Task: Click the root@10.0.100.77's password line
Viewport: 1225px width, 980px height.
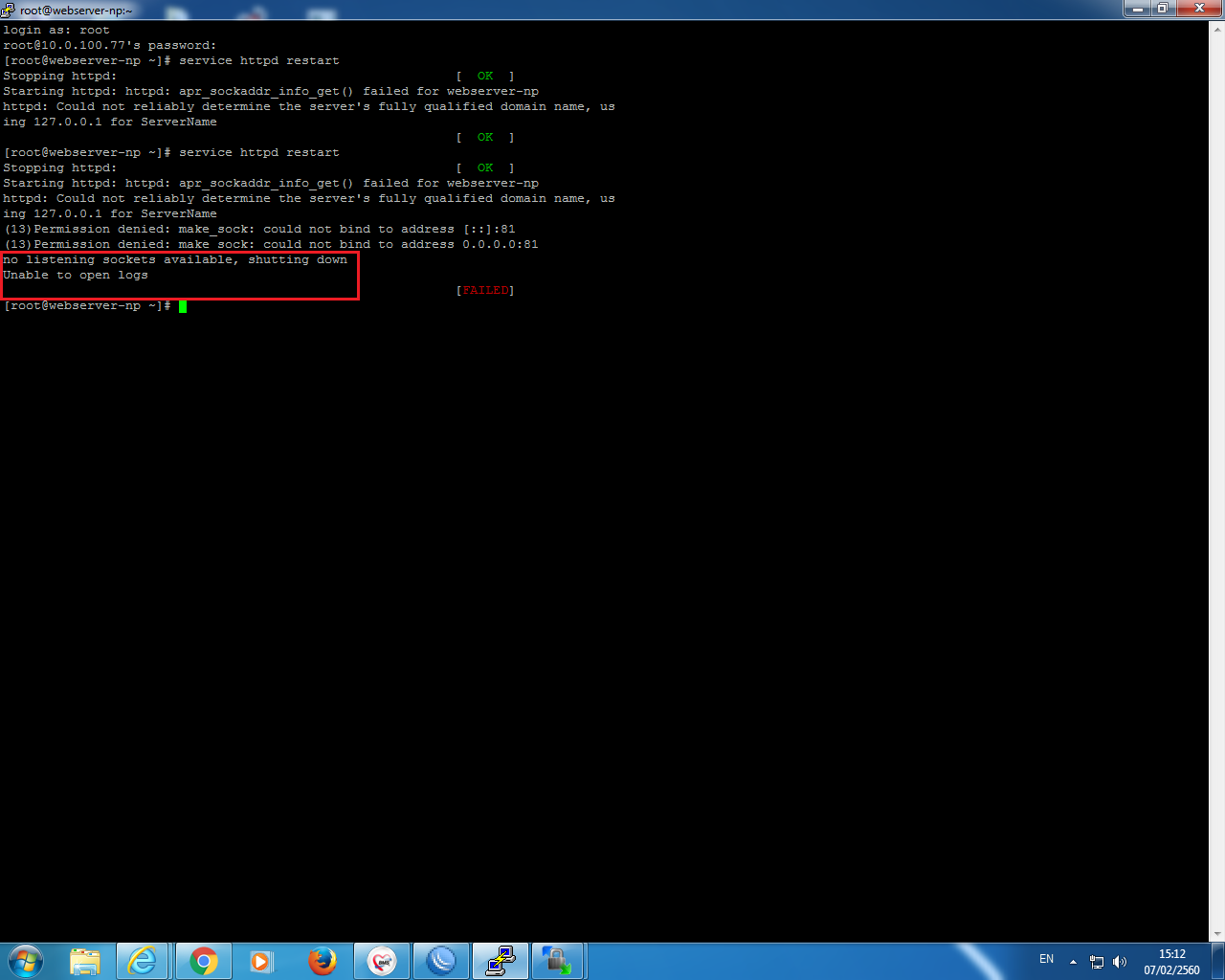Action: pyautogui.click(x=110, y=45)
